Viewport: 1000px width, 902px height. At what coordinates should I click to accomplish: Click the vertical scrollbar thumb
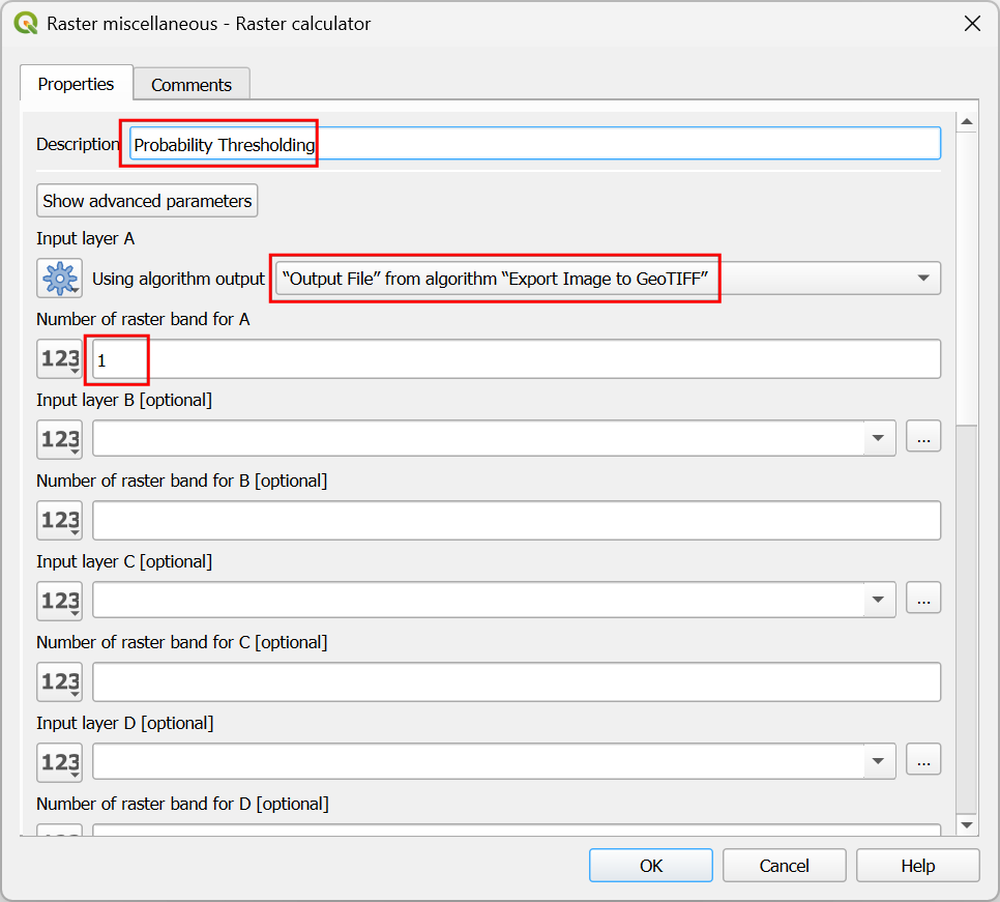pos(967,278)
